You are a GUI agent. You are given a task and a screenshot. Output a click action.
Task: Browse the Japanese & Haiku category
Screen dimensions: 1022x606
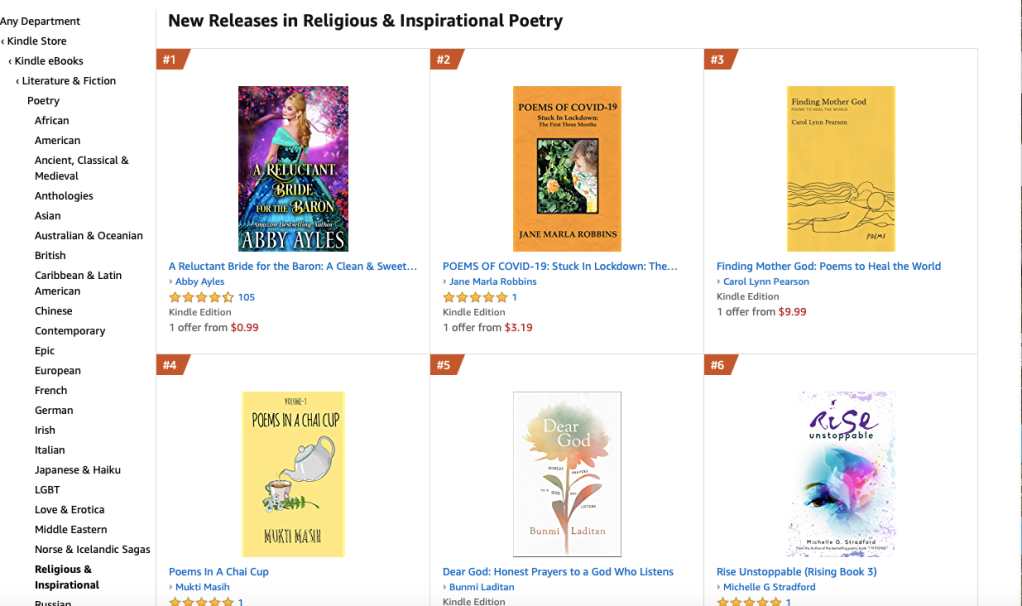(78, 470)
